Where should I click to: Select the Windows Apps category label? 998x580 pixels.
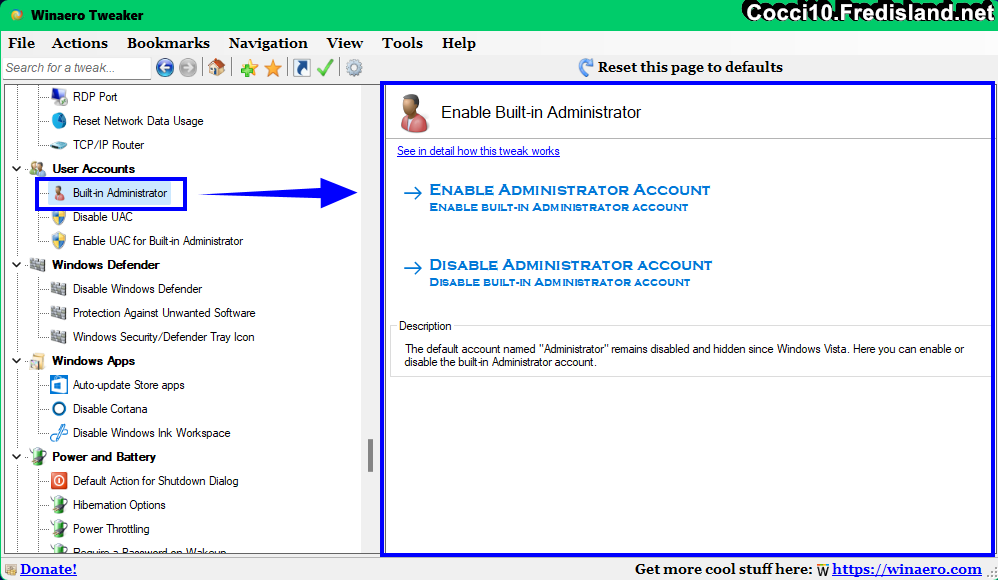point(94,361)
